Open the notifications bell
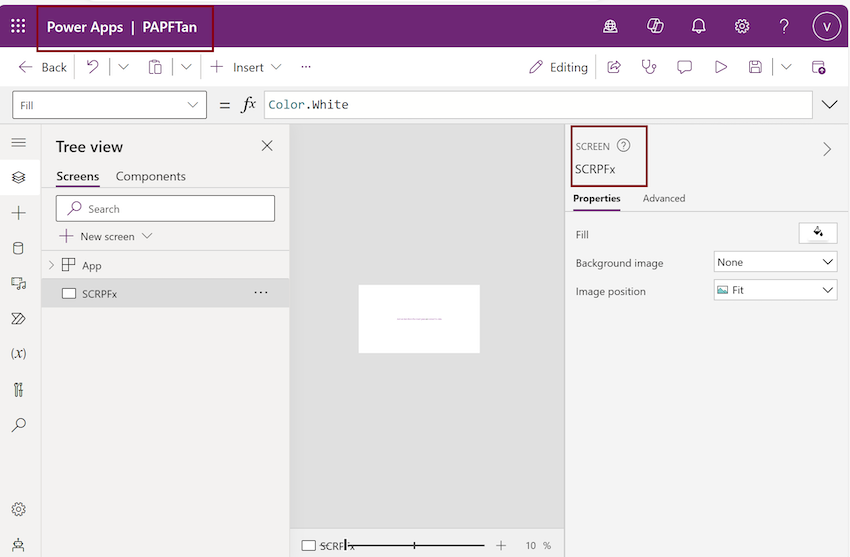Screen dimensions: 850x557 (699, 26)
